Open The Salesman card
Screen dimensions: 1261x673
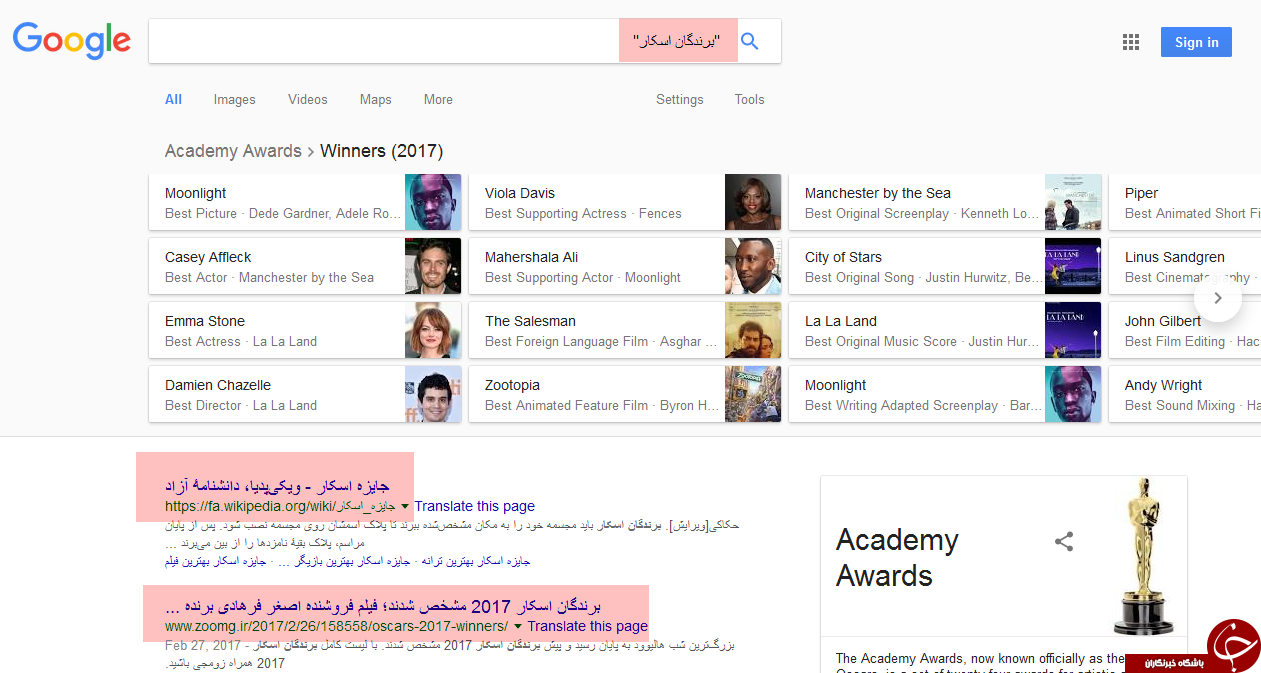click(x=625, y=330)
